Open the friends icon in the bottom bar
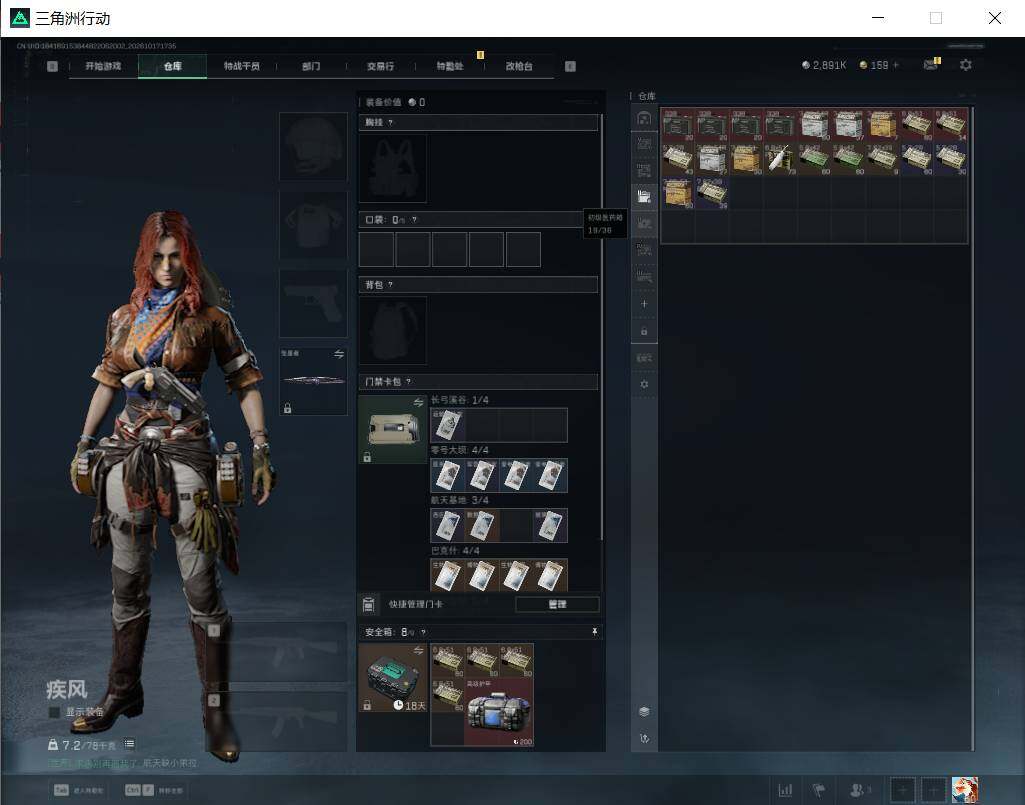 [858, 790]
